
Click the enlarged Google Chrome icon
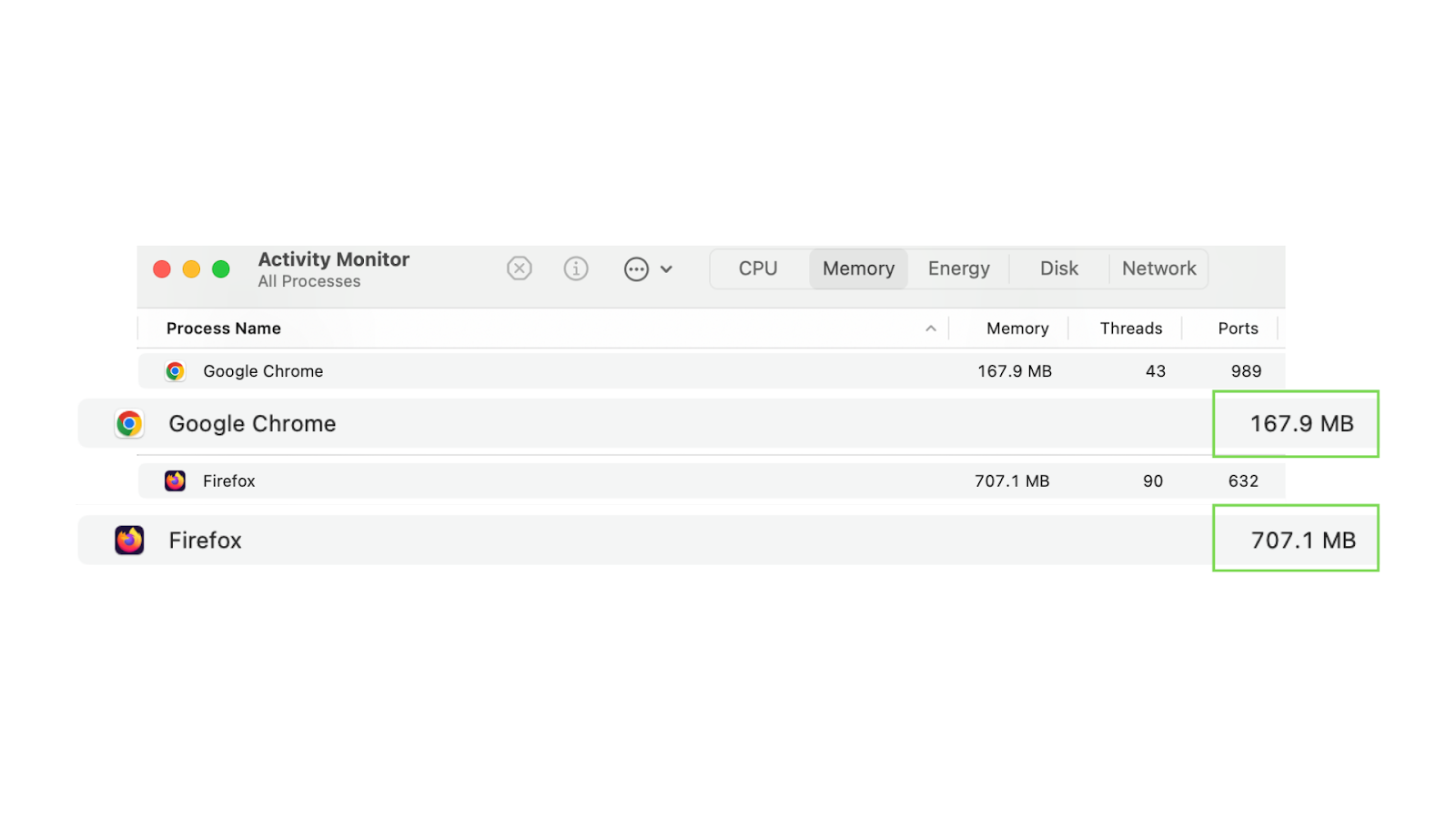click(x=129, y=424)
